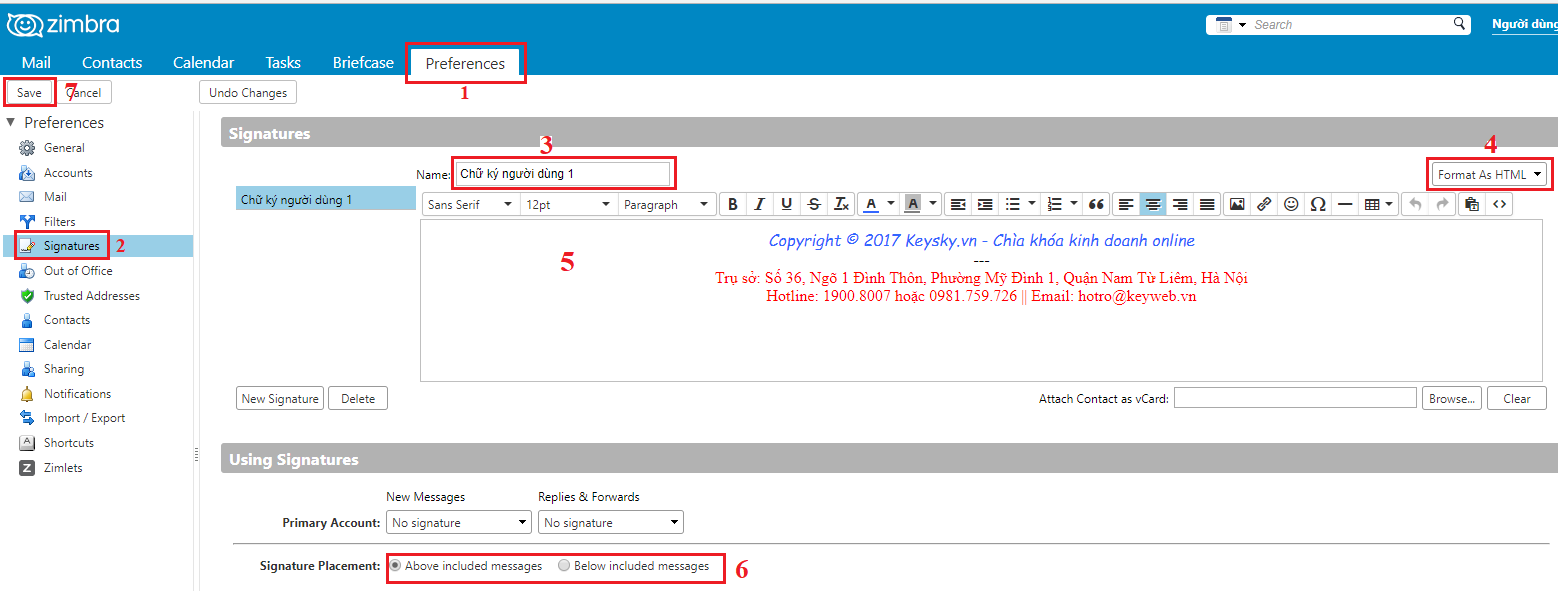Select Below included messages placement
This screenshot has height=591, width=1558.
click(564, 565)
